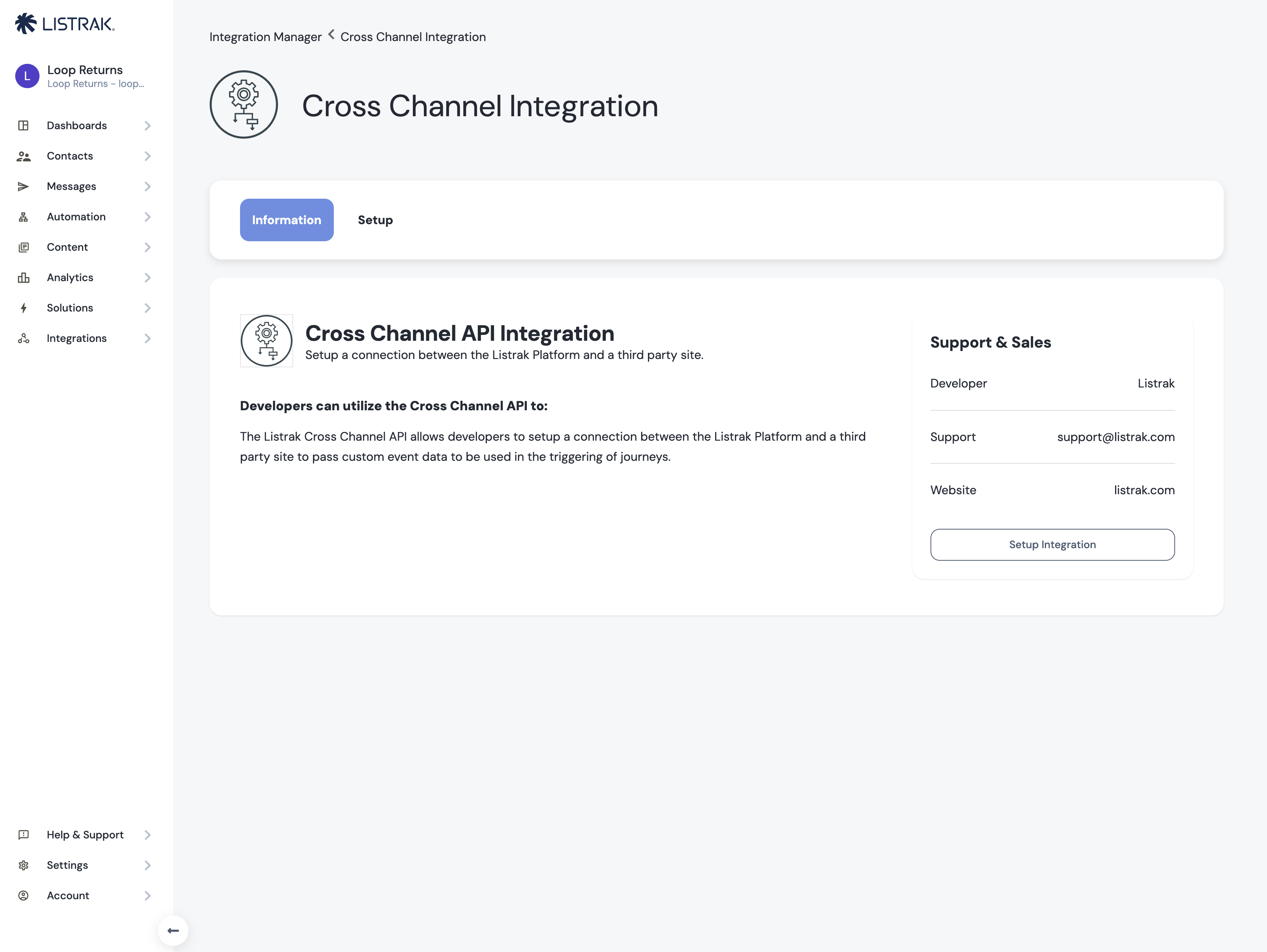The height and width of the screenshot is (952, 1267).
Task: Click the Dashboards grid icon
Action: pos(24,125)
